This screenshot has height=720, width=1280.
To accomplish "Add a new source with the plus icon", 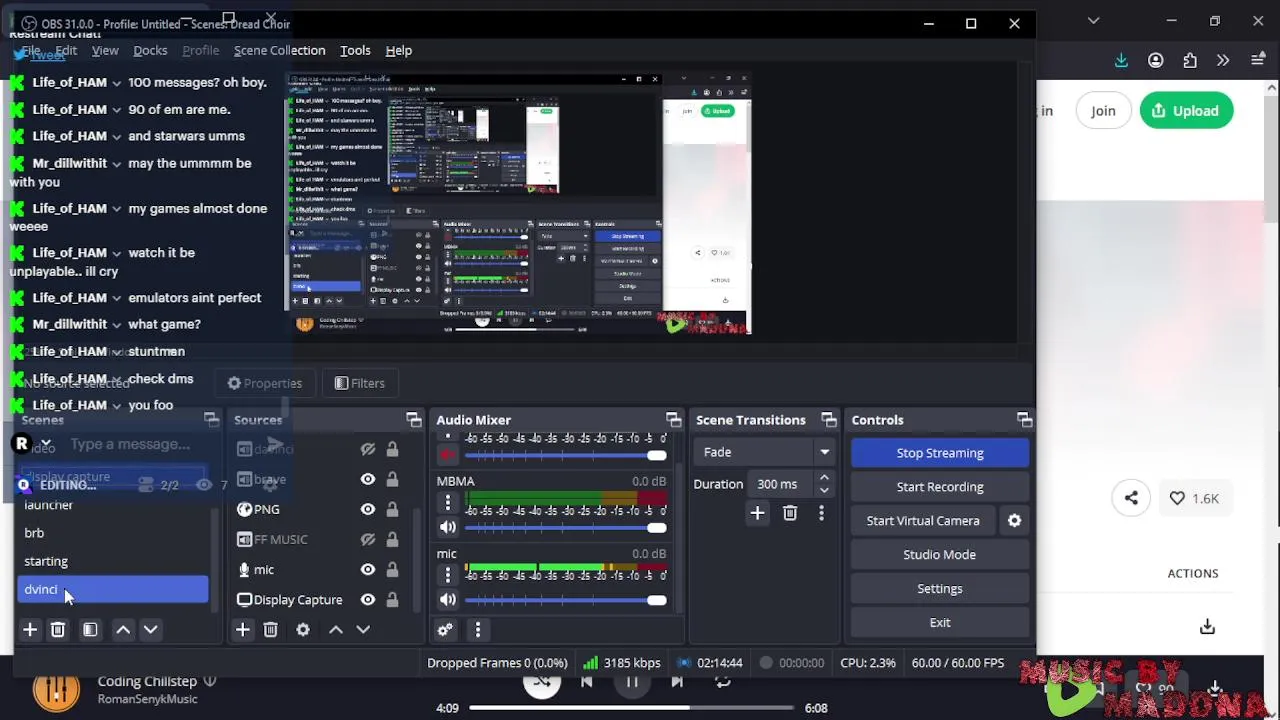I will tap(242, 629).
